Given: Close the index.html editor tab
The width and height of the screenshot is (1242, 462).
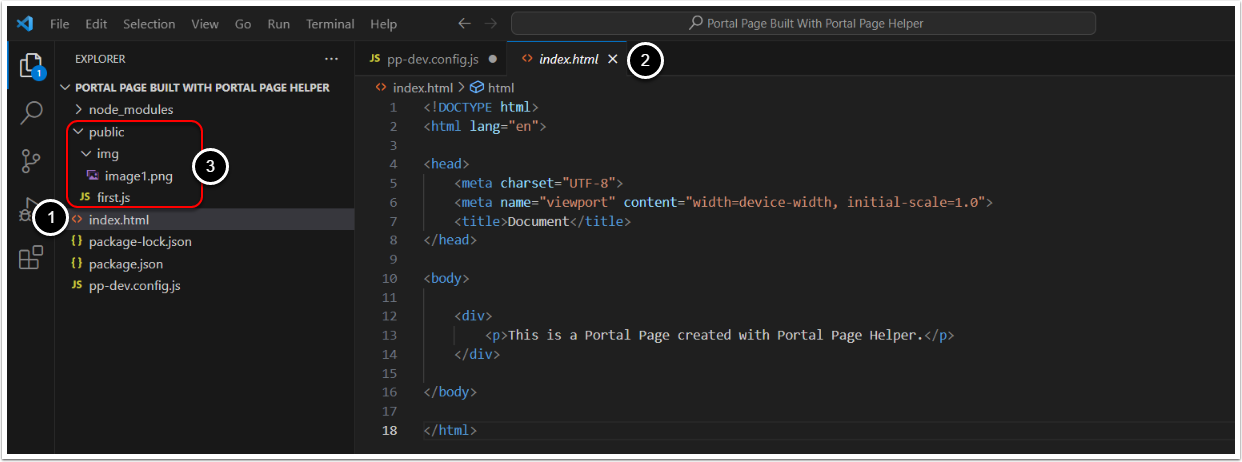Looking at the screenshot, I should (612, 59).
